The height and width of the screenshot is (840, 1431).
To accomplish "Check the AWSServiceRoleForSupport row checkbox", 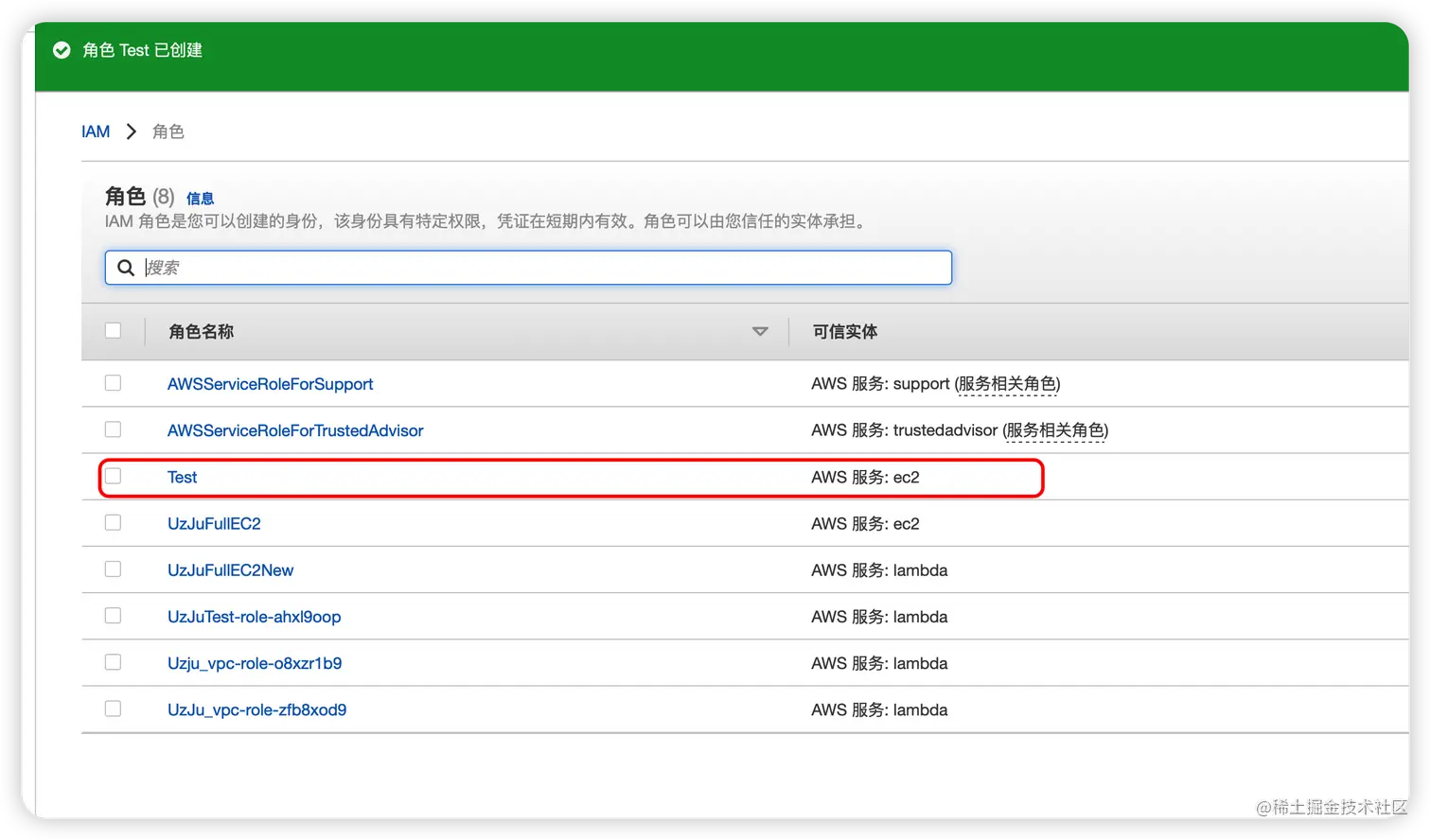I will pos(114,383).
